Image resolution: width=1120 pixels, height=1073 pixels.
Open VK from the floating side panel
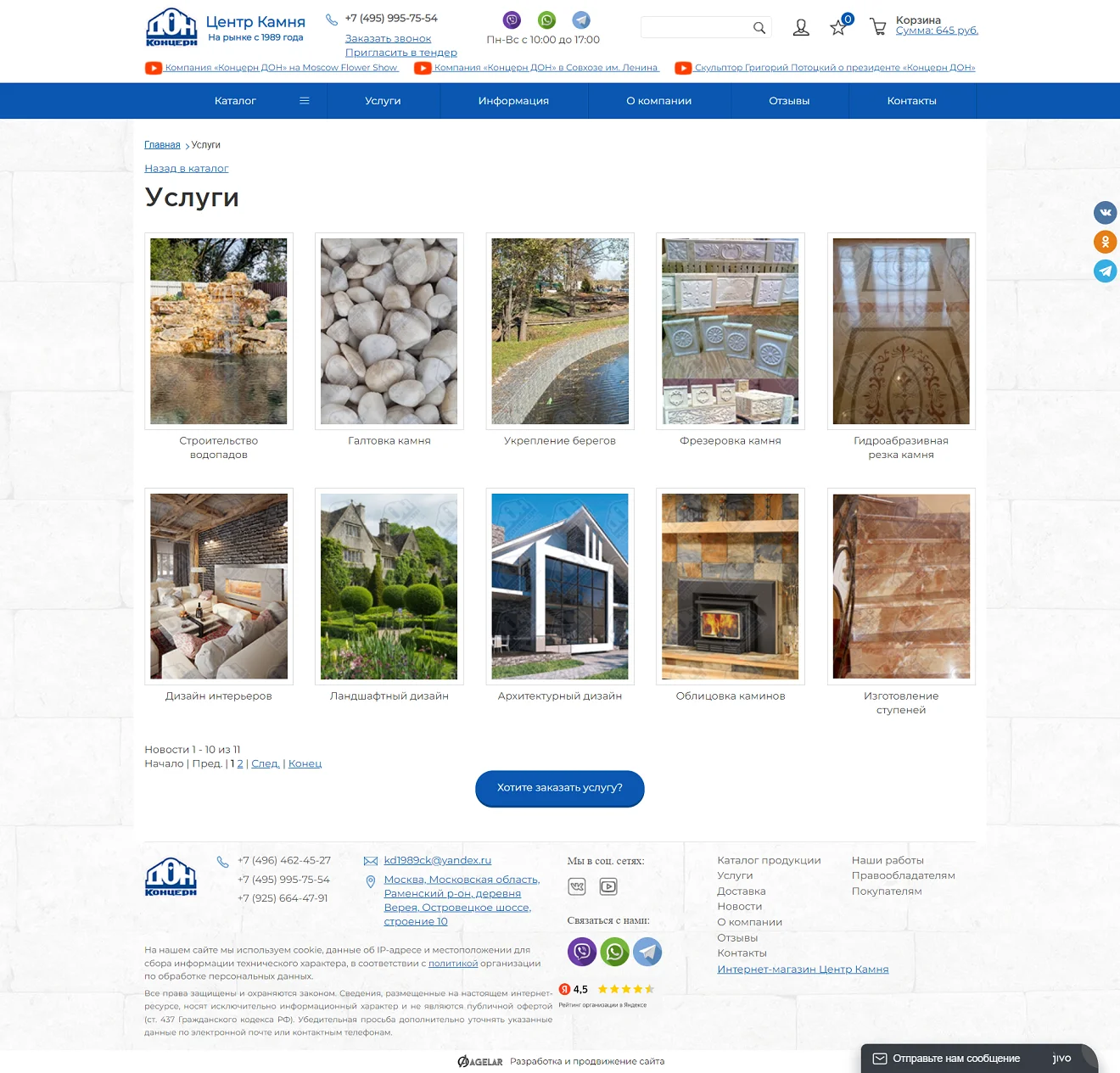pos(1105,213)
